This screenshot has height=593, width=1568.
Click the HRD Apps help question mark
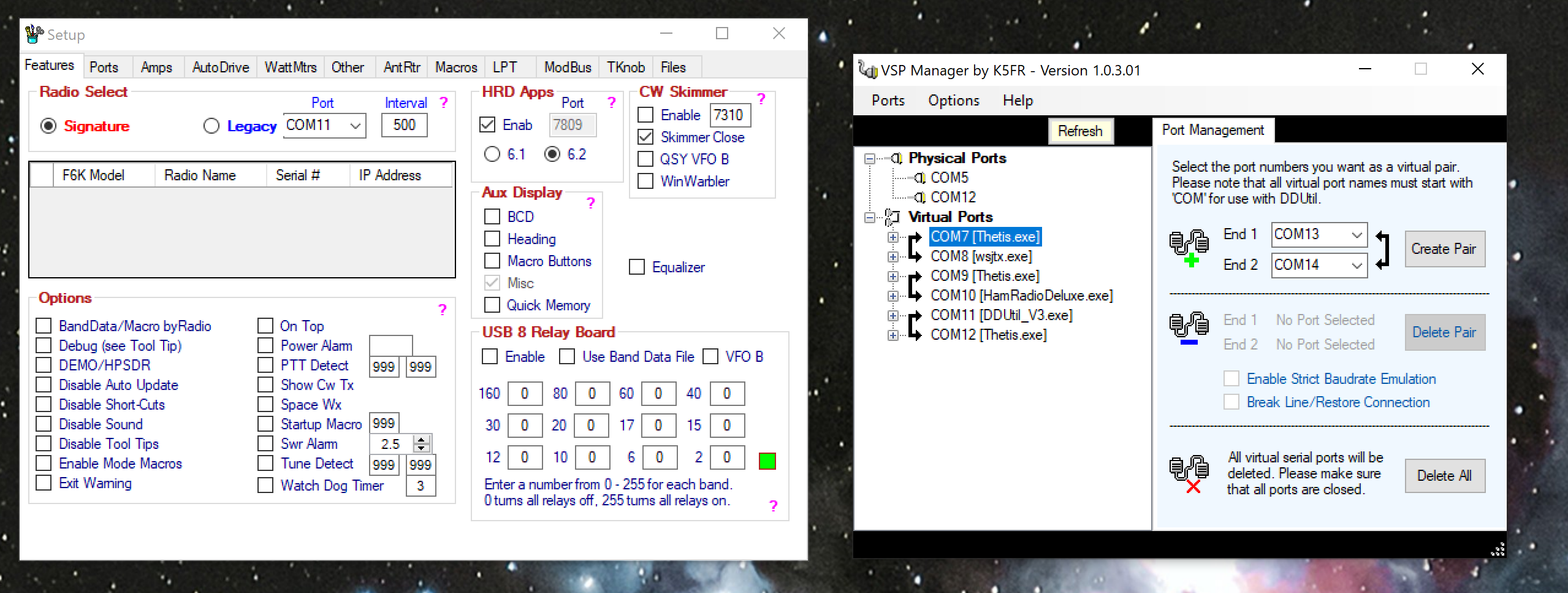[611, 102]
